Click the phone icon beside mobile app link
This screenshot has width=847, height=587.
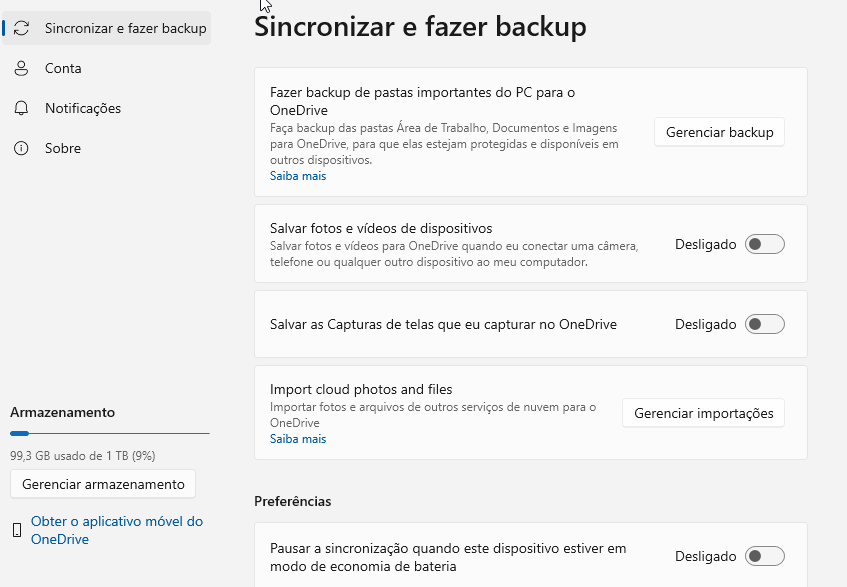click(x=17, y=530)
